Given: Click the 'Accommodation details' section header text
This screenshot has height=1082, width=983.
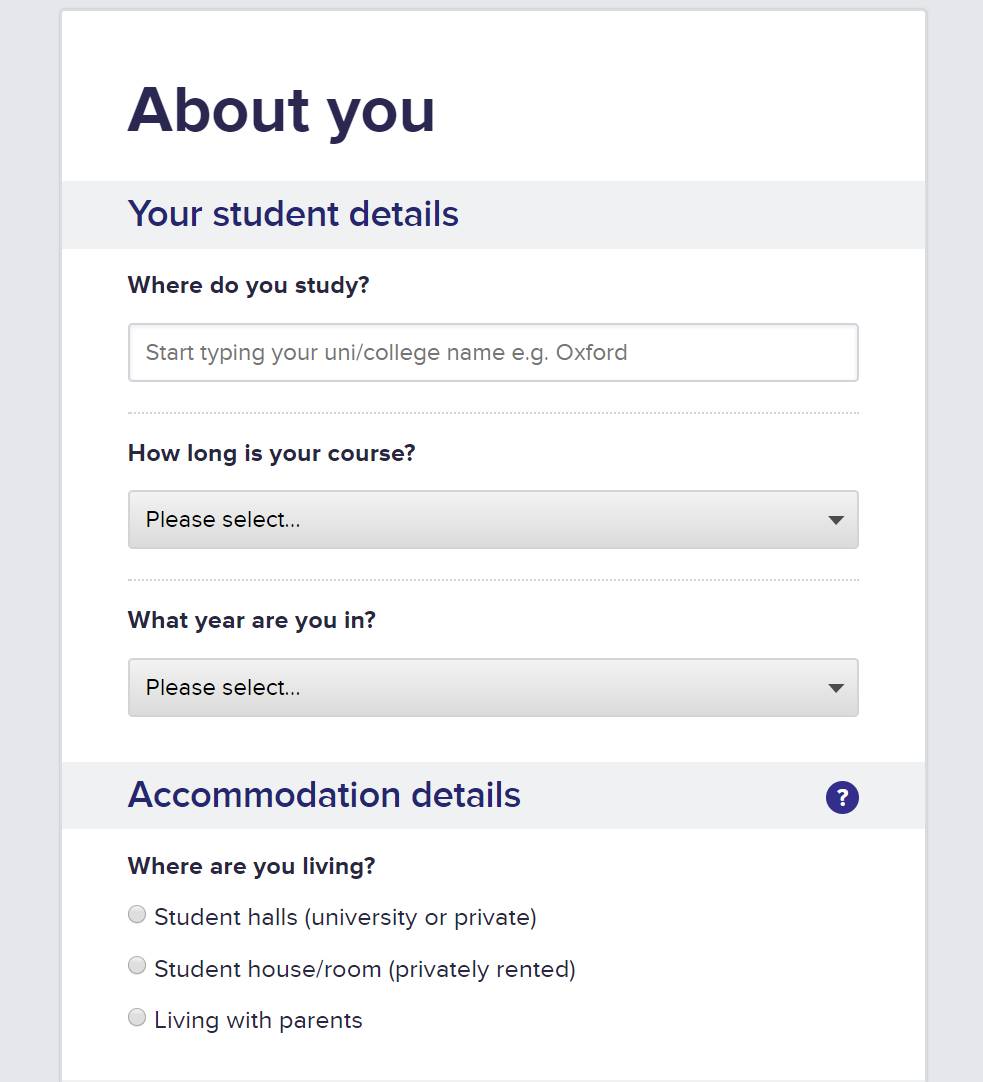Looking at the screenshot, I should tap(324, 795).
